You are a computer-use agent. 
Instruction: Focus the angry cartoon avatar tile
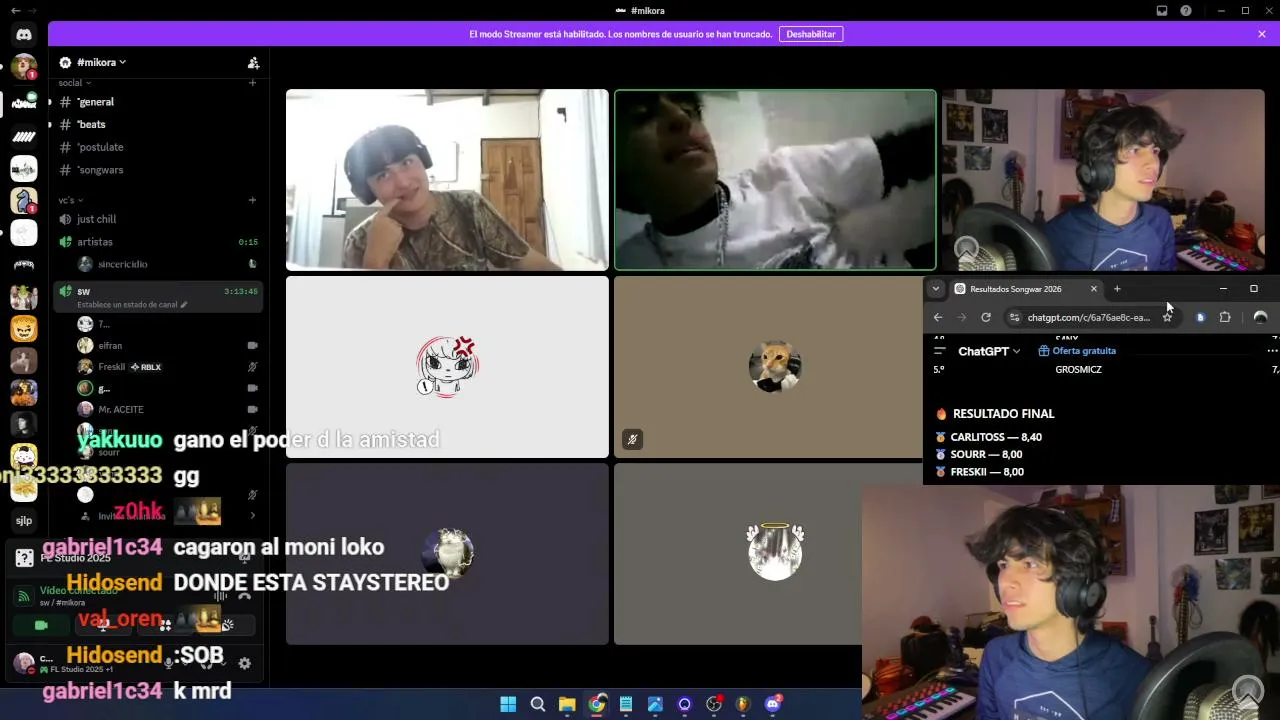click(x=447, y=367)
